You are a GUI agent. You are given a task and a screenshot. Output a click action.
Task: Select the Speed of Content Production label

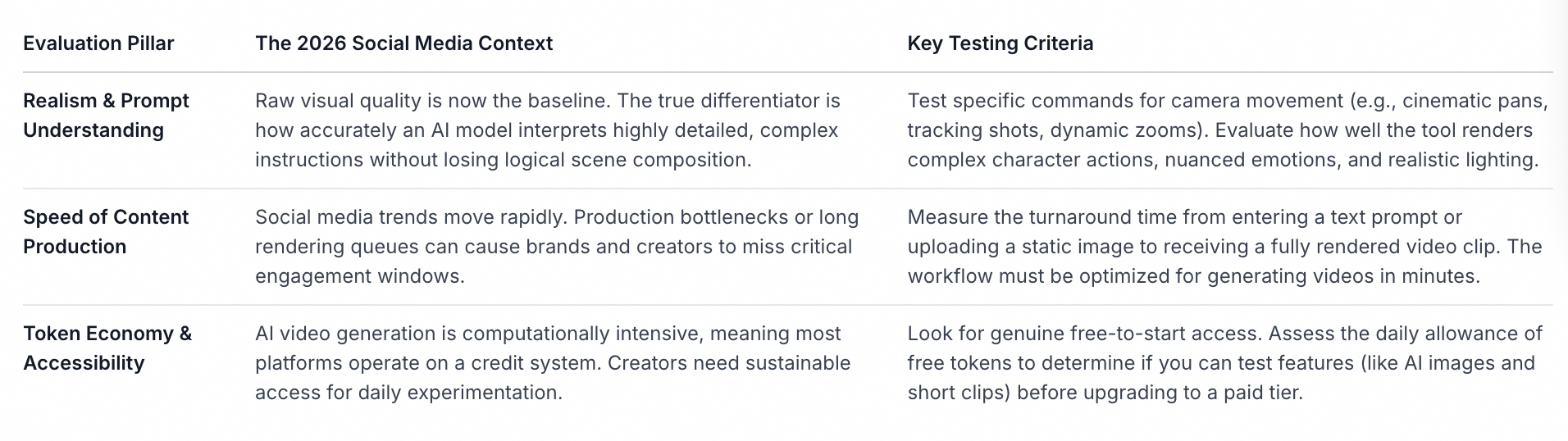tap(106, 232)
